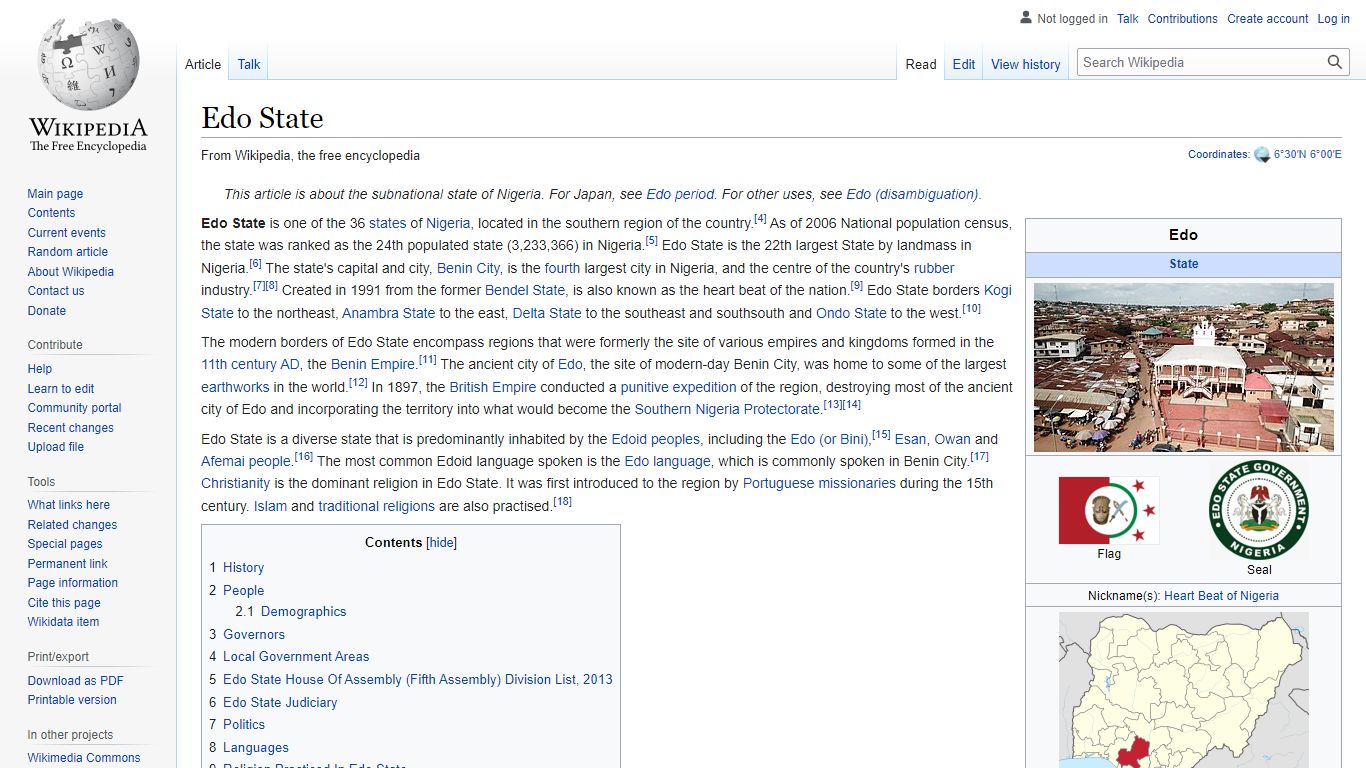Screen dimensions: 1366x768
Task: Open the Contributions link in the header
Action: click(x=1182, y=19)
